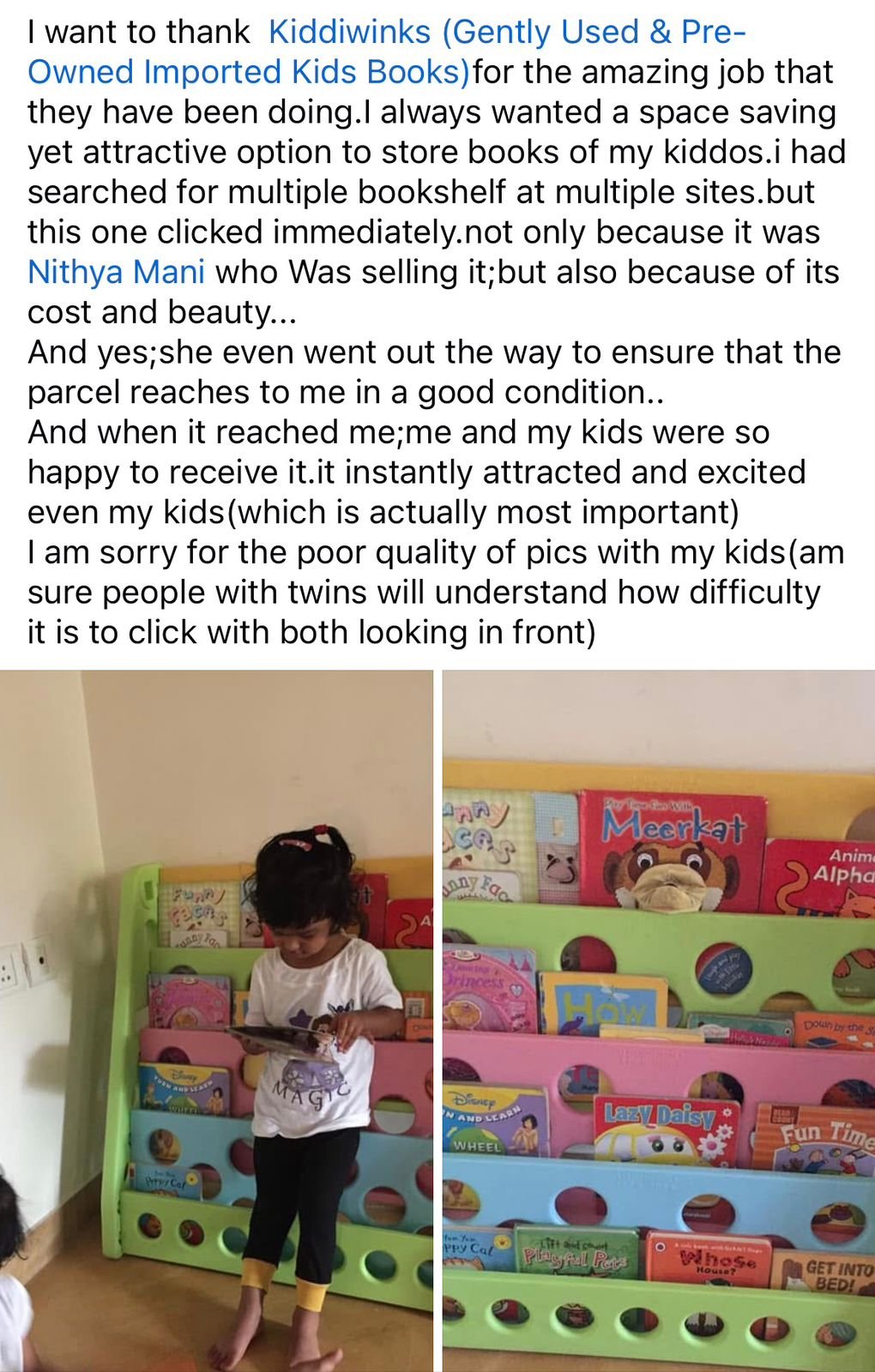This screenshot has height=1372, width=875.
Task: Click the yellow "How" book cover
Action: [x=603, y=1003]
